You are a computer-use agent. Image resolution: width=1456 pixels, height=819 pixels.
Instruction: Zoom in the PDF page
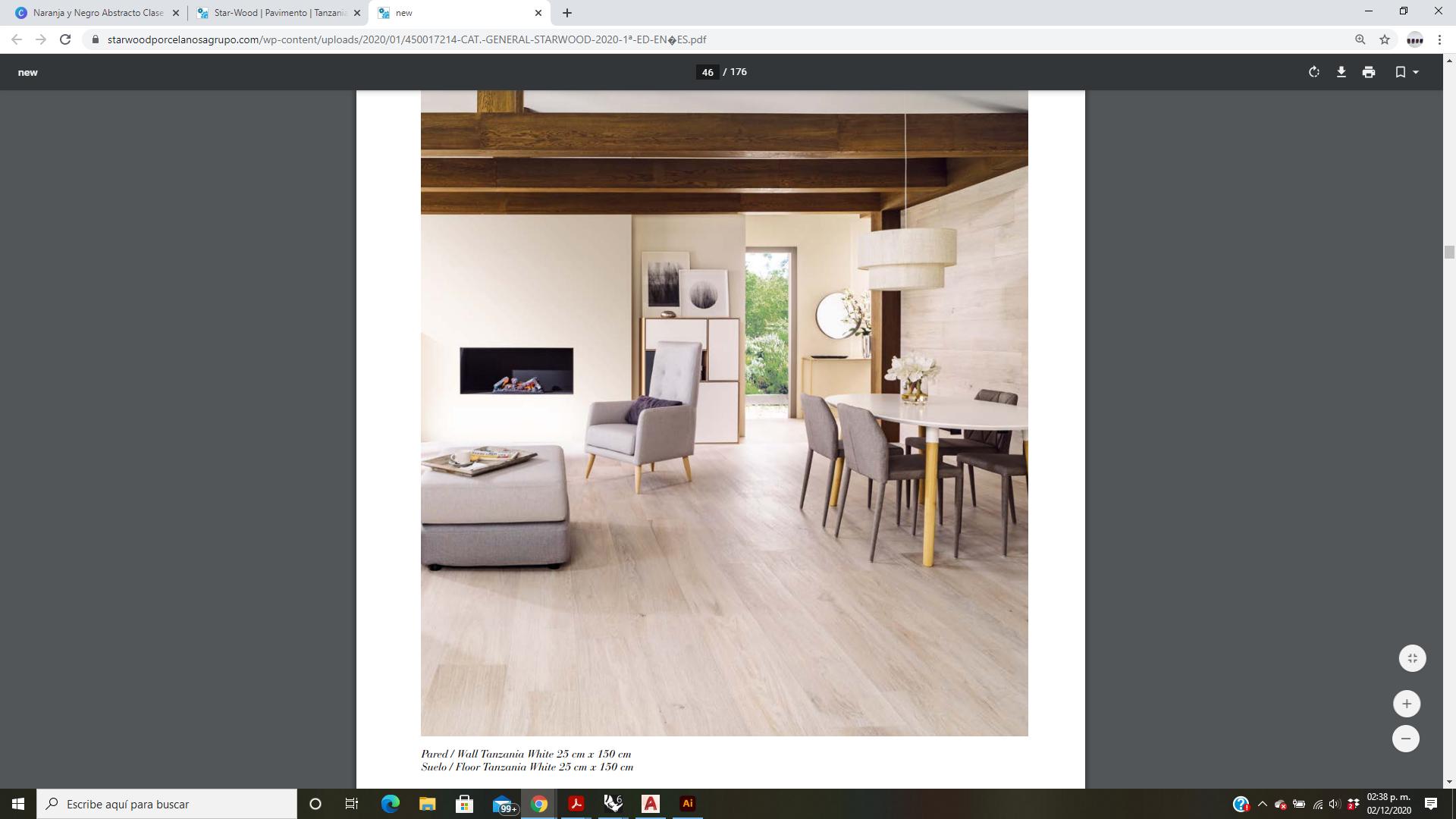1406,704
